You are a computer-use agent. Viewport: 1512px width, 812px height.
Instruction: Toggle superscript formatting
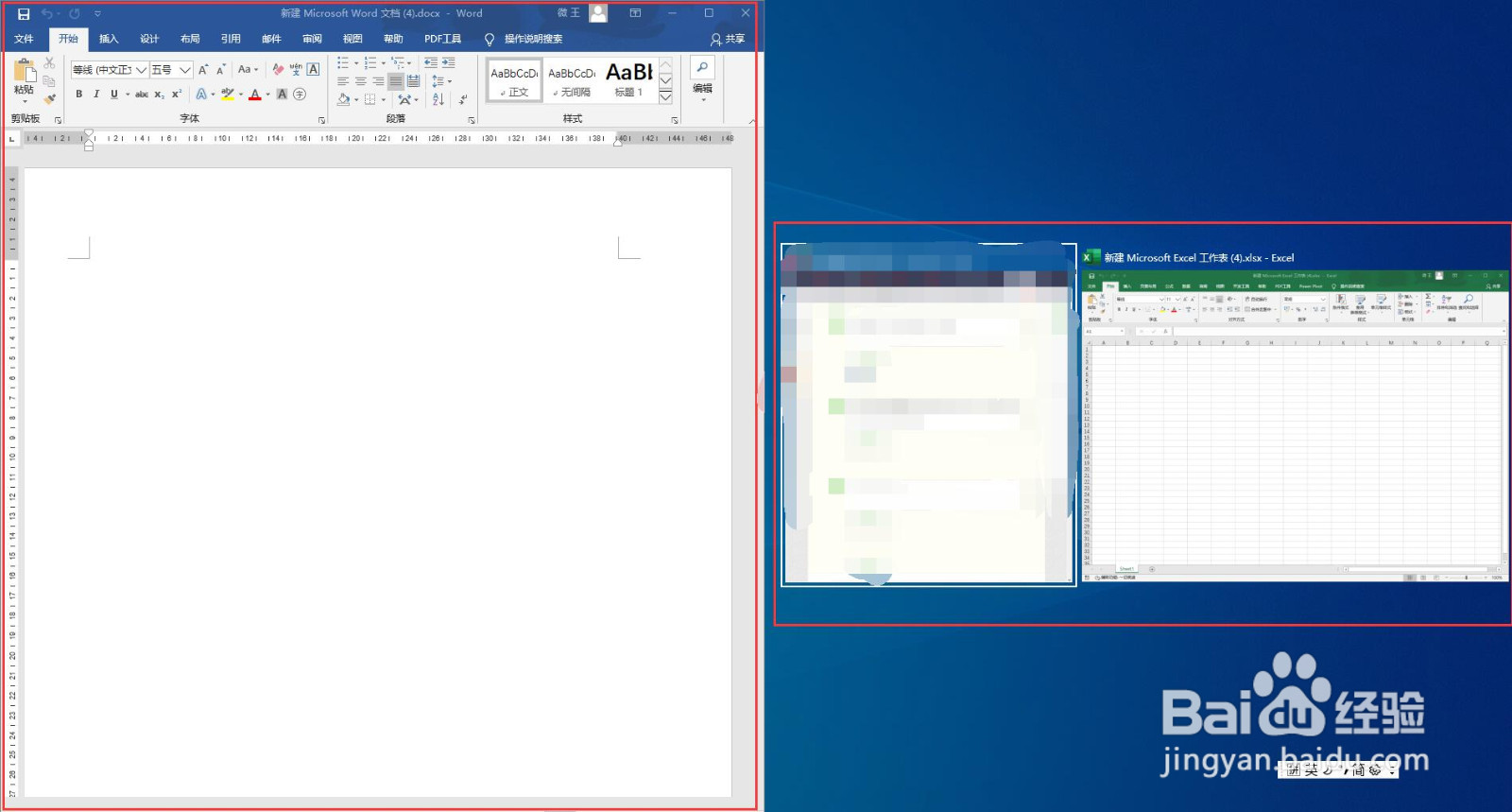pyautogui.click(x=176, y=95)
